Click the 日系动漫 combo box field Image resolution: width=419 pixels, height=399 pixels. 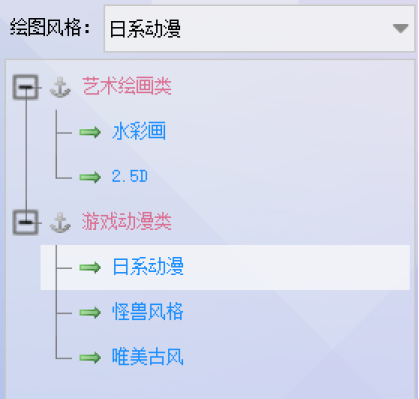pyautogui.click(x=259, y=29)
